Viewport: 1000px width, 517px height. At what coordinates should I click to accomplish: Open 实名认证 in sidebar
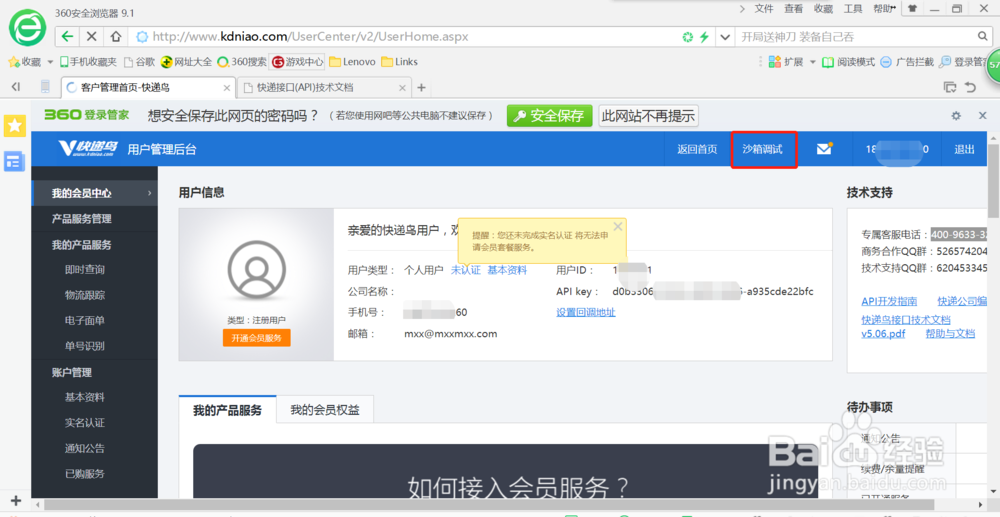(x=84, y=423)
